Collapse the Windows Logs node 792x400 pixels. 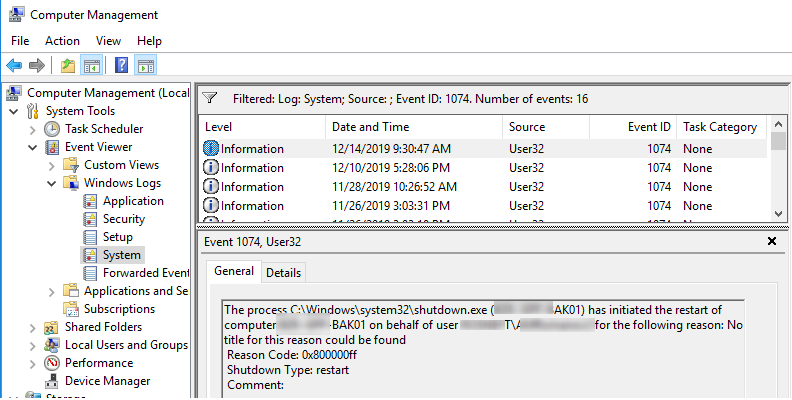point(52,183)
